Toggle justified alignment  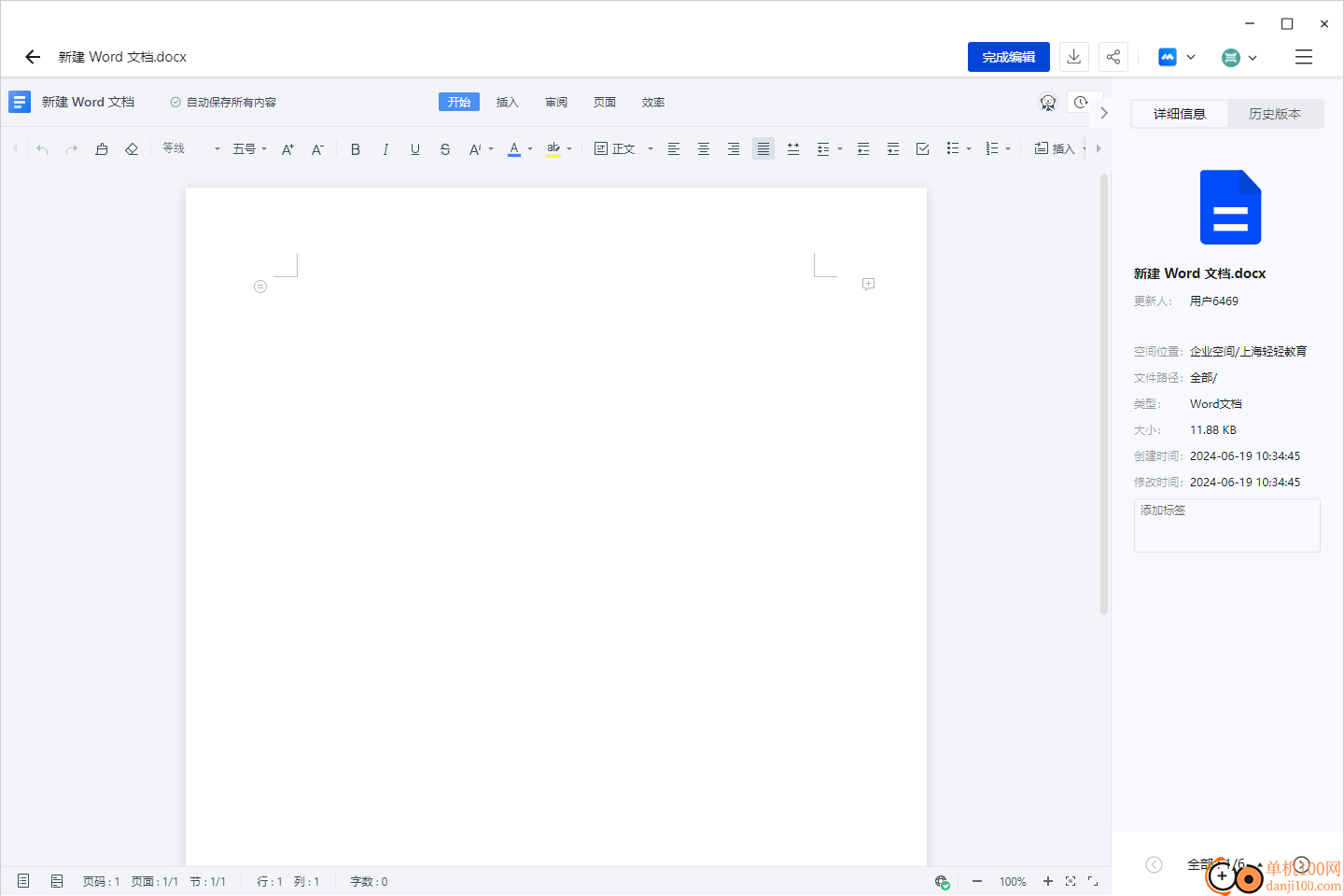click(763, 149)
